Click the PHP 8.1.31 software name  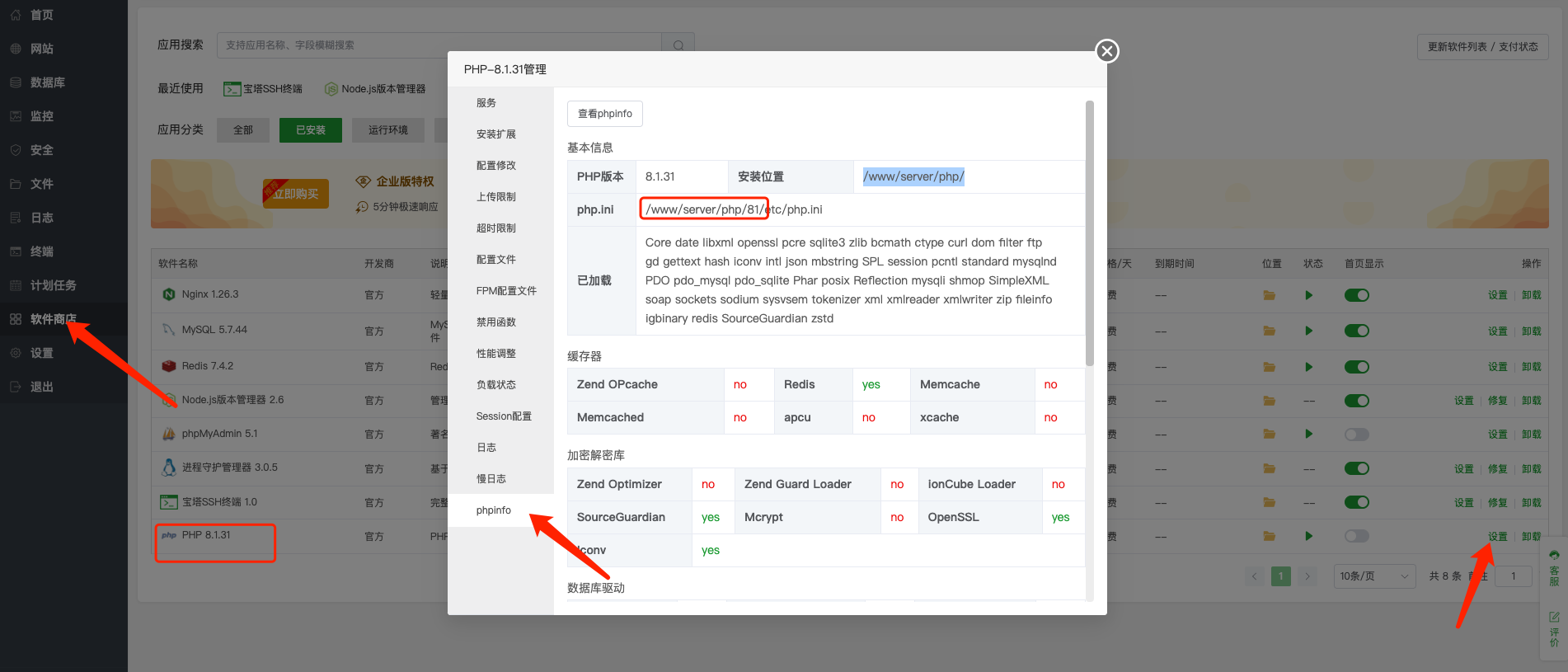pyautogui.click(x=206, y=535)
